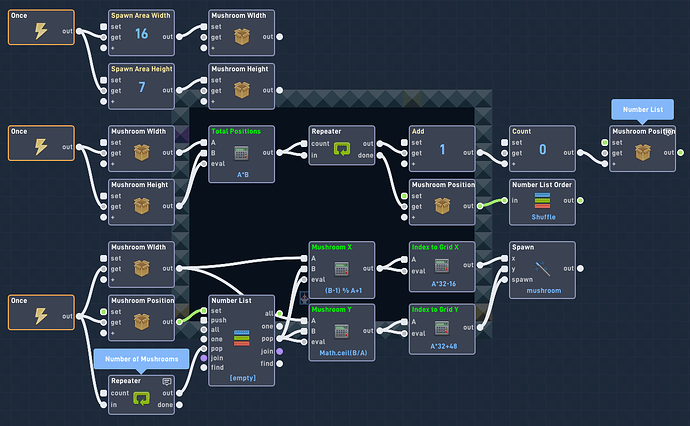
Task: Select the calculator icon in Total Positions node
Action: coord(241,153)
